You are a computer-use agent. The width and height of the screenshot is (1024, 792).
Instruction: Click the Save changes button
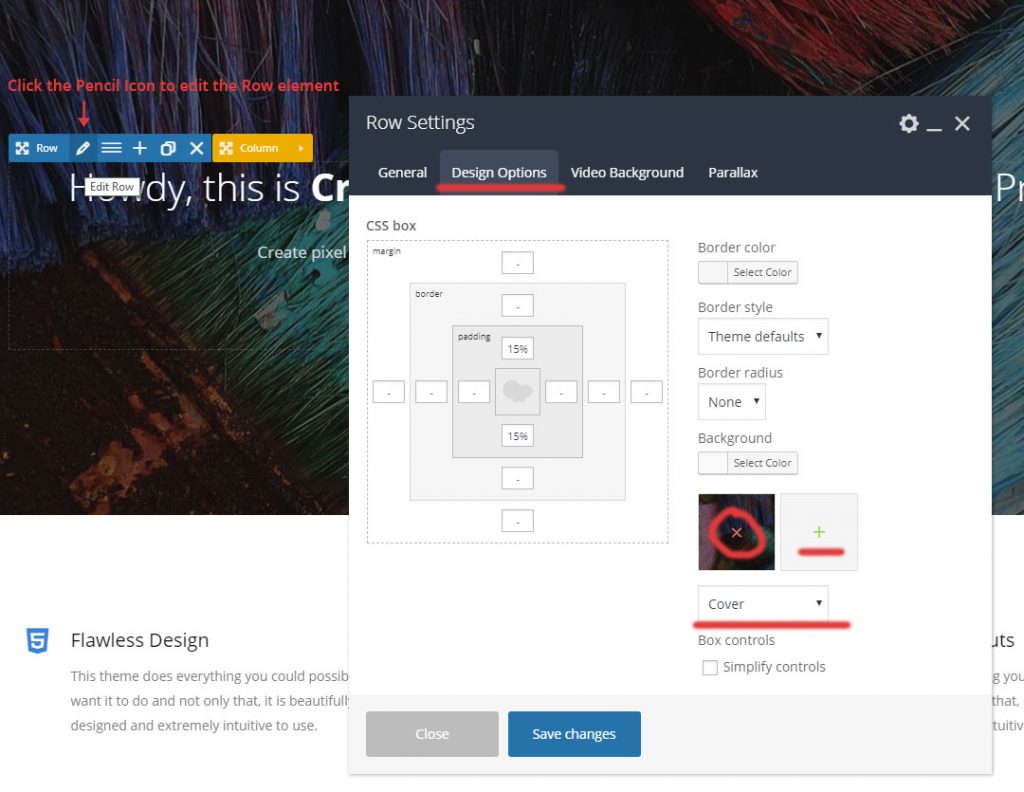[574, 734]
